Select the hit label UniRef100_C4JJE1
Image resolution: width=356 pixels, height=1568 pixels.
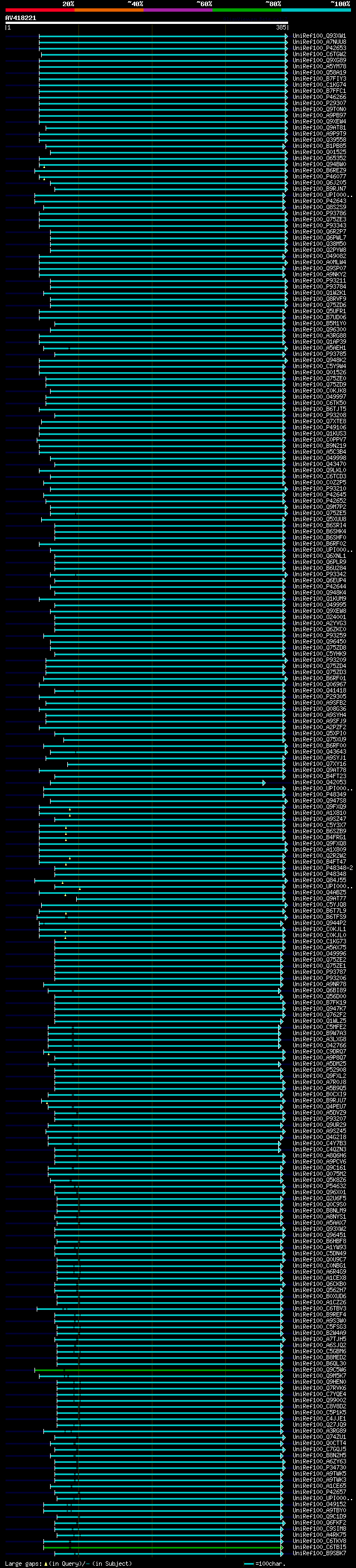[319, 1418]
